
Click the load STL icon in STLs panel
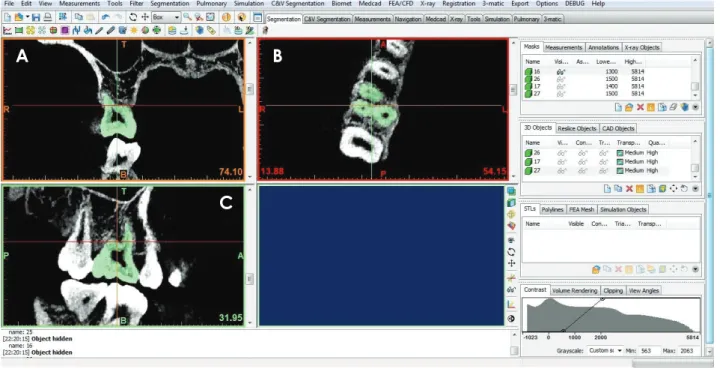596,269
